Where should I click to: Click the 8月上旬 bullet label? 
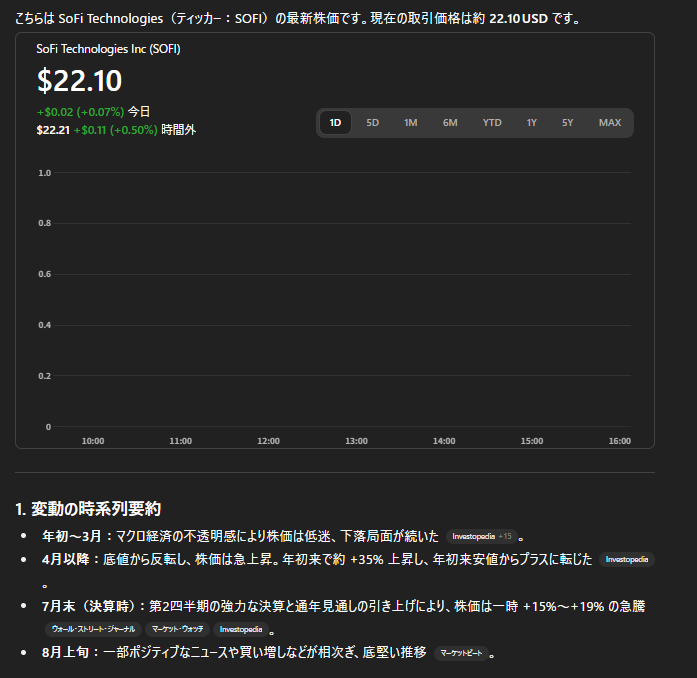[x=65, y=653]
